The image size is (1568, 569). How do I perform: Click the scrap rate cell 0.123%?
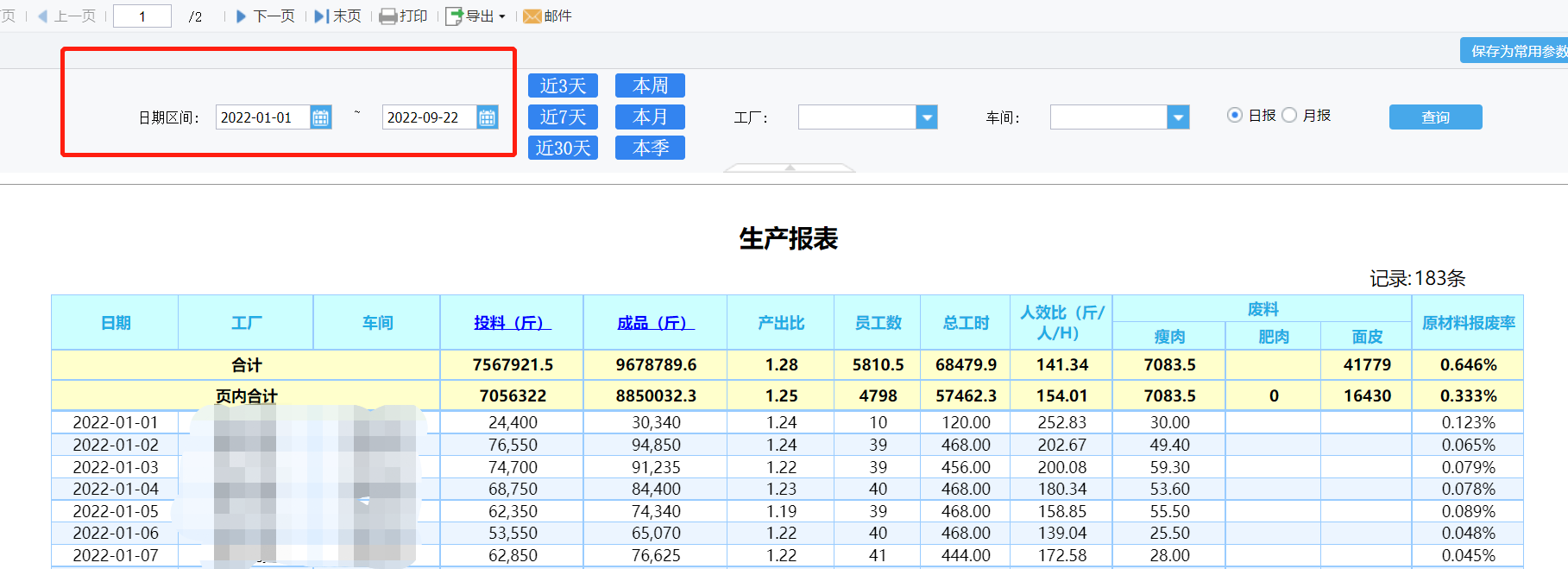[1468, 423]
